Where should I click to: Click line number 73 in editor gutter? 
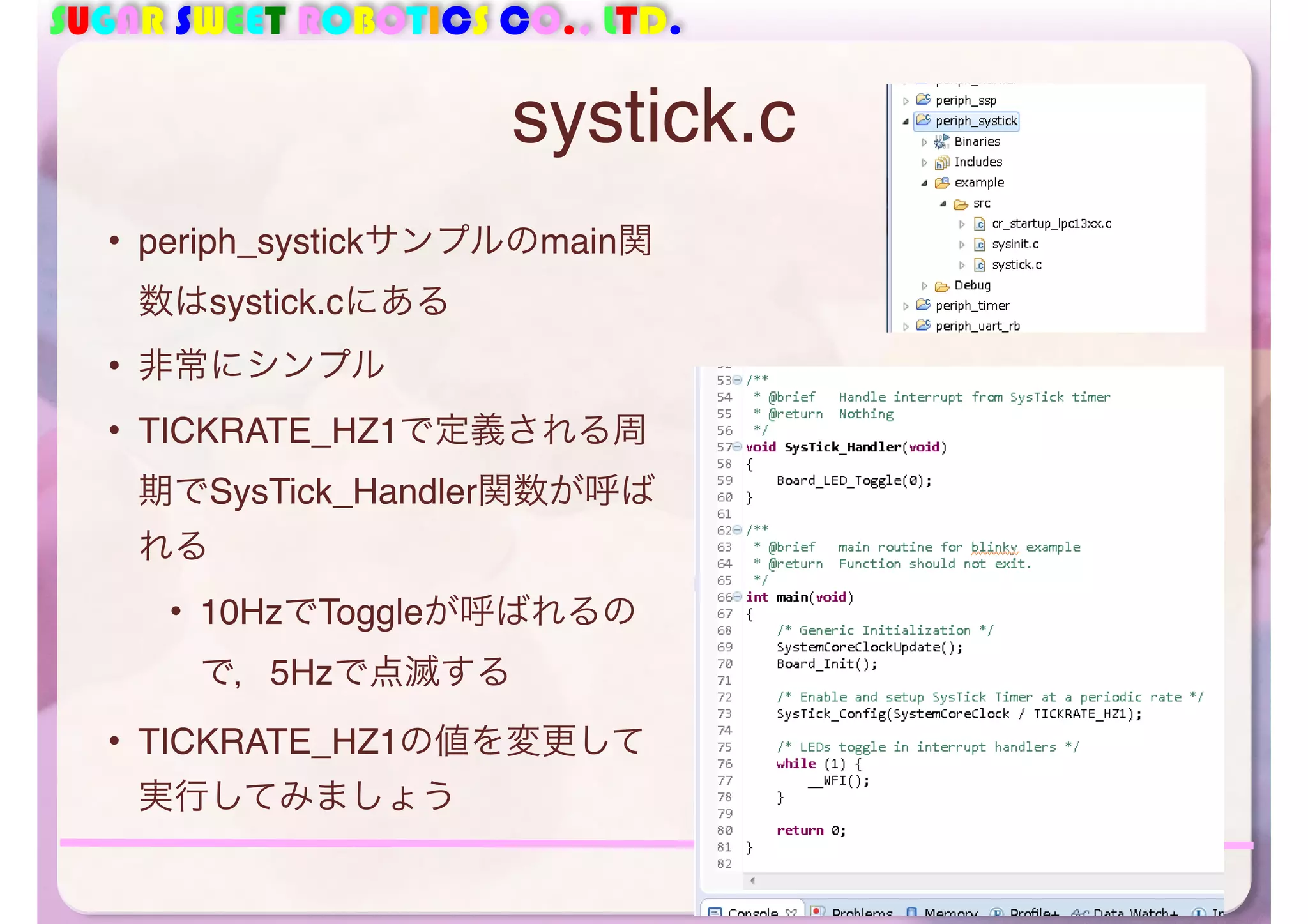click(x=724, y=713)
